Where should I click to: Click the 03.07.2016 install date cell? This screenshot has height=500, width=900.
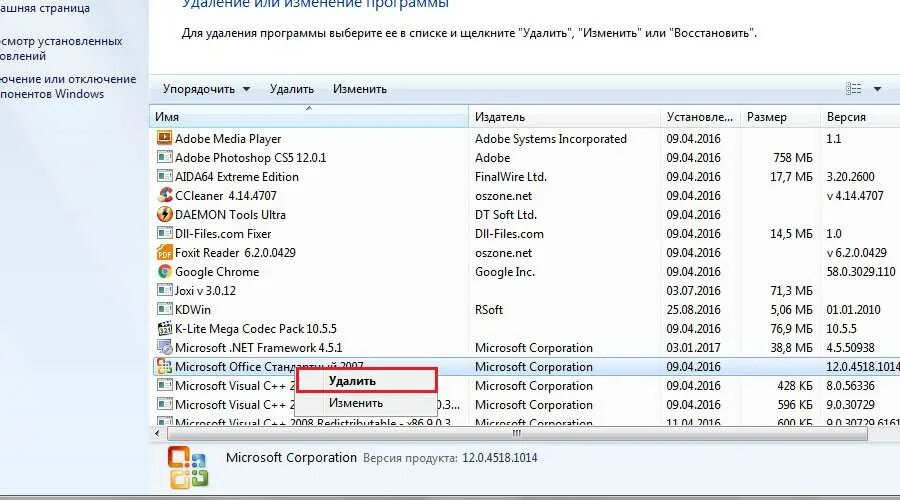693,290
